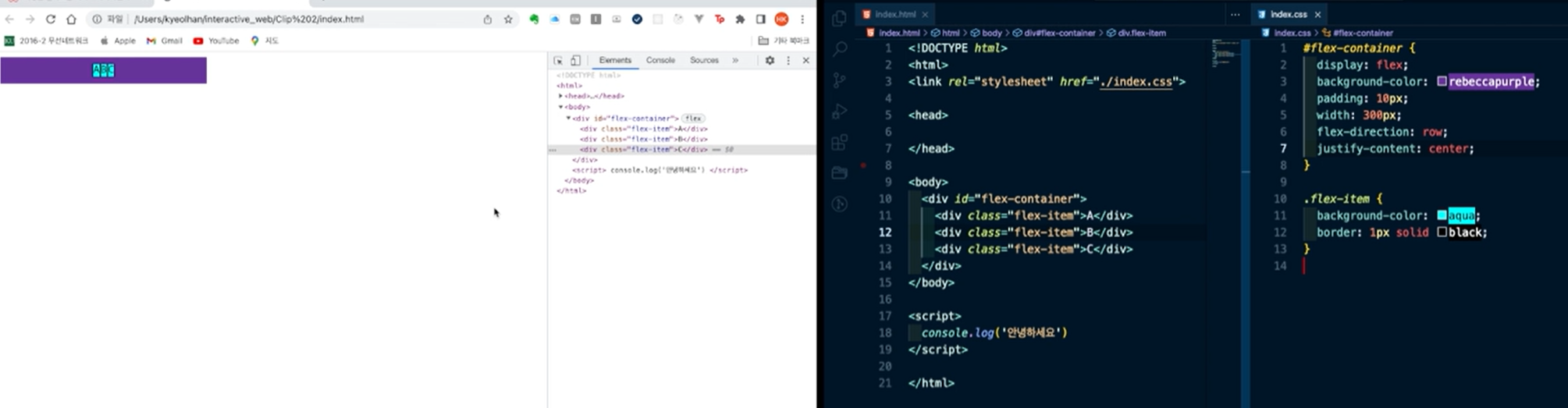Viewport: 1568px width, 408px height.
Task: Go forward in Chrome
Action: pyautogui.click(x=30, y=20)
